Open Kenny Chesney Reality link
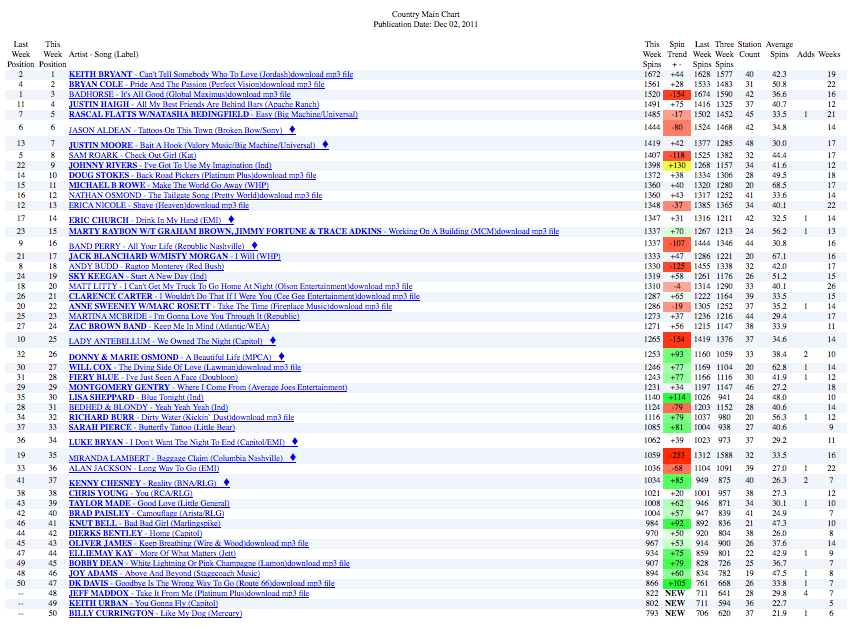This screenshot has width=851, height=629. coord(143,483)
